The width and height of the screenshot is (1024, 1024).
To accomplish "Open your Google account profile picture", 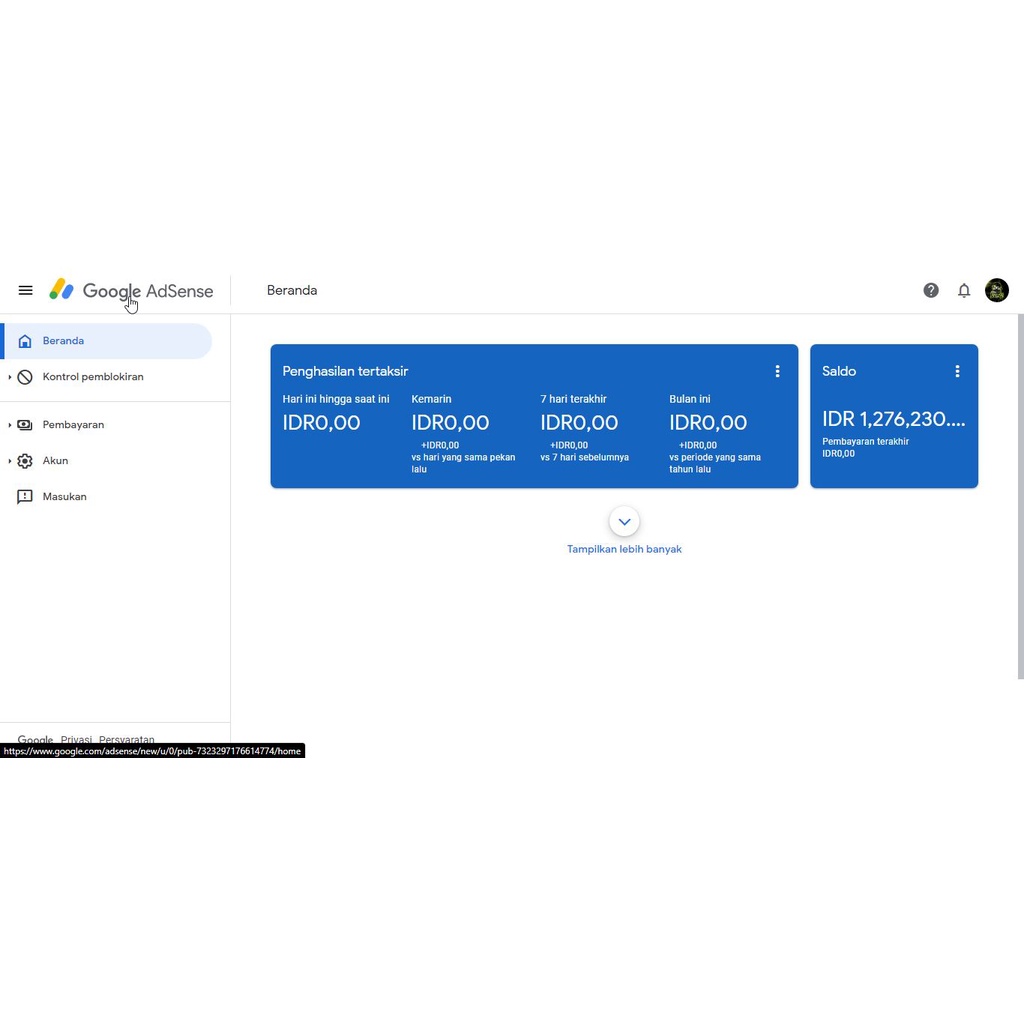I will (996, 290).
